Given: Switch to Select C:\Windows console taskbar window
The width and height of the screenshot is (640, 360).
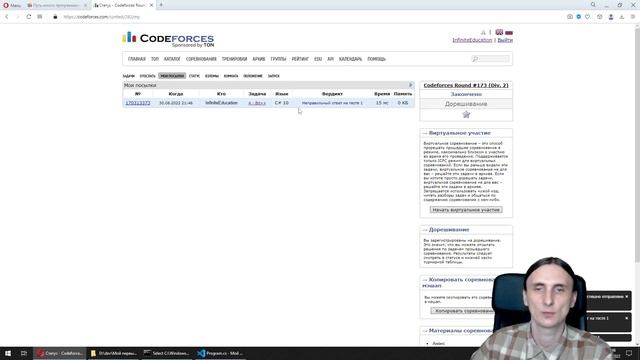Looking at the screenshot, I should pyautogui.click(x=167, y=353).
